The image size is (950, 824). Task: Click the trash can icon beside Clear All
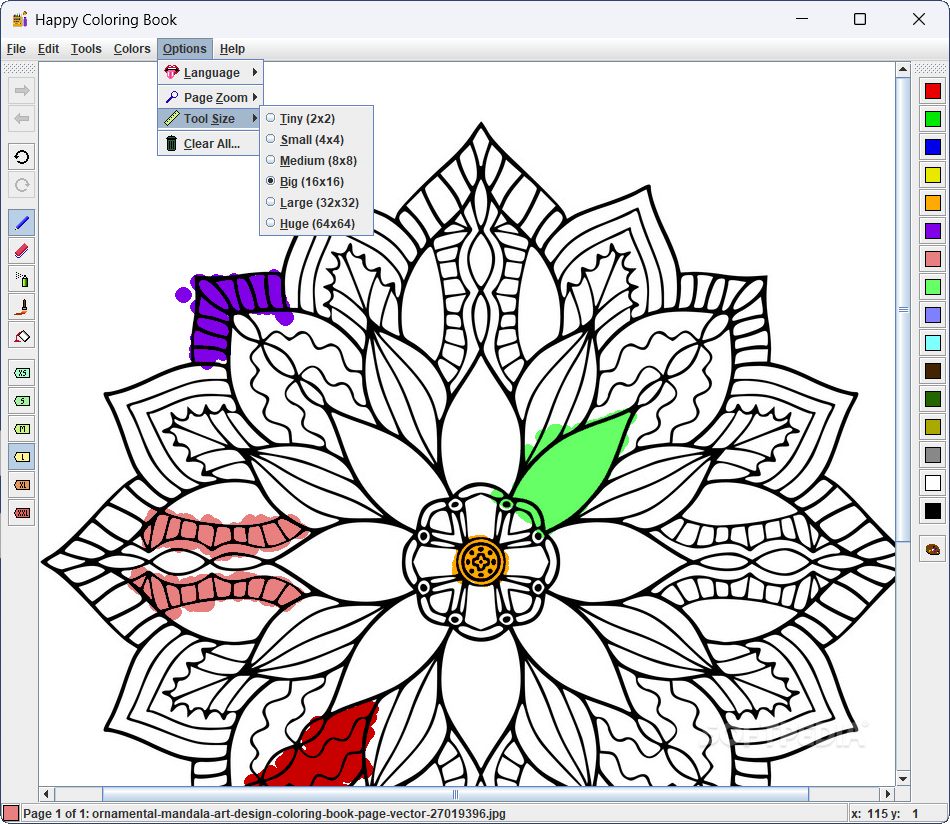[171, 144]
